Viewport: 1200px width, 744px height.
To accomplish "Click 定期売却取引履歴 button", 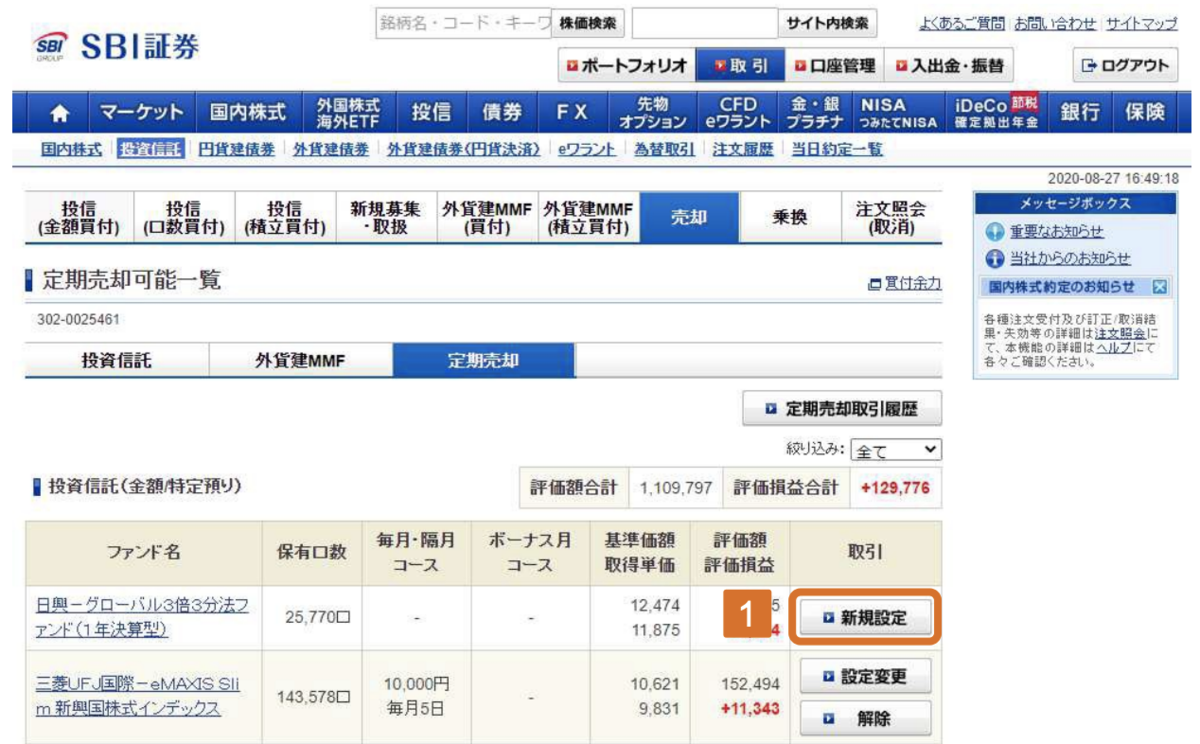I will click(842, 409).
